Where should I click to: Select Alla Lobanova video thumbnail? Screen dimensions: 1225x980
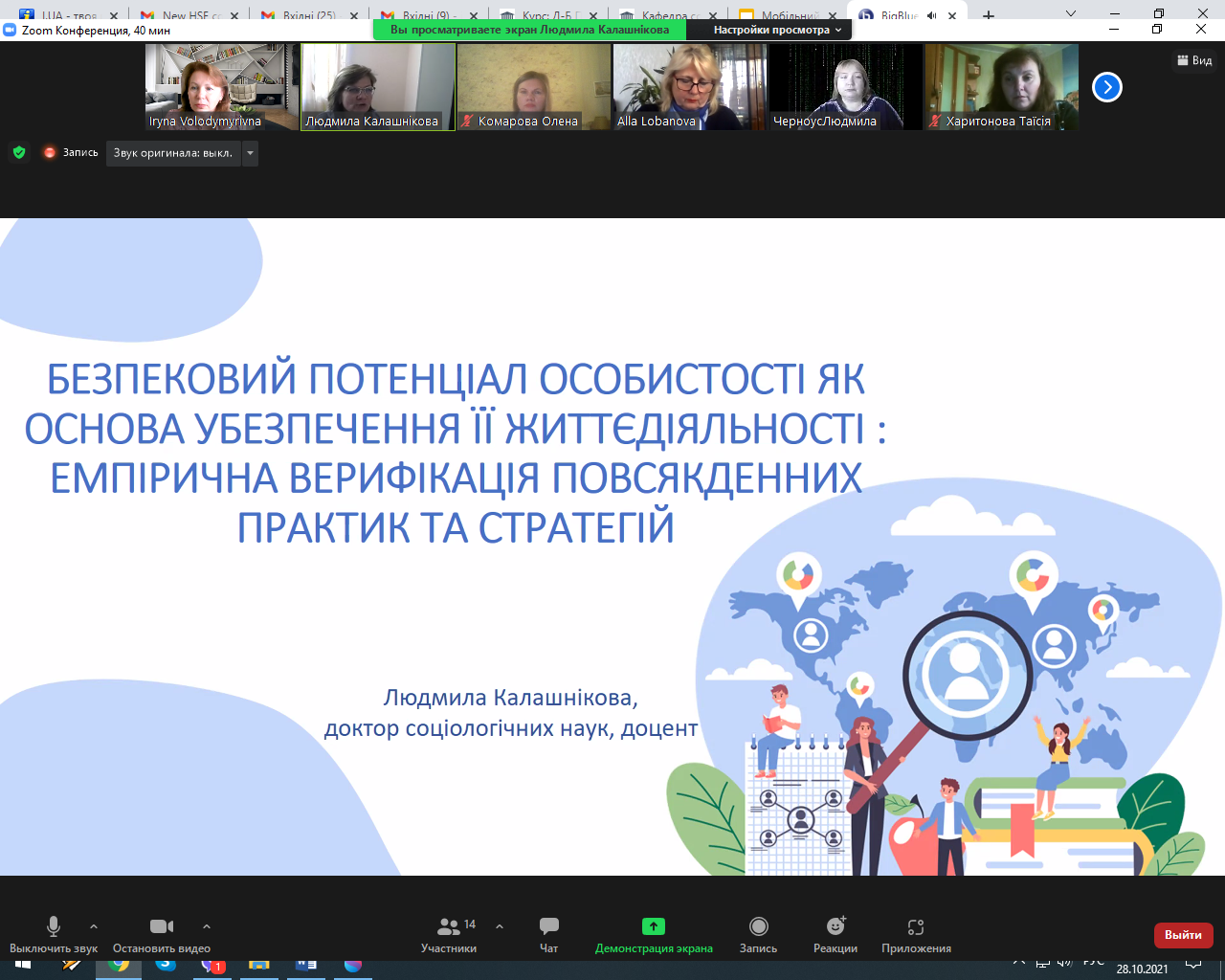pyautogui.click(x=690, y=87)
